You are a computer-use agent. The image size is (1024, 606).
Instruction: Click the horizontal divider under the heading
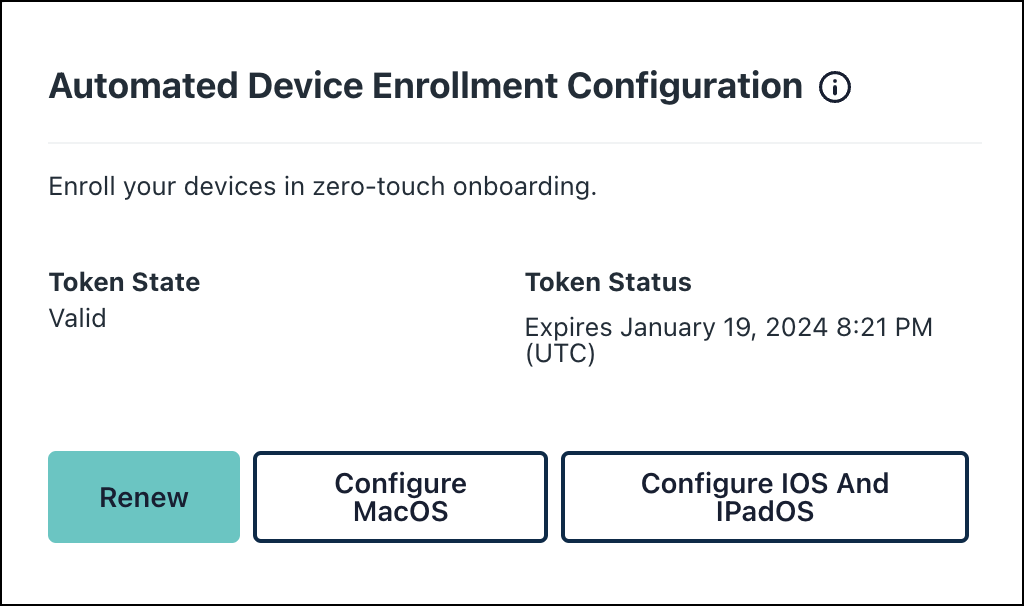(x=515, y=143)
